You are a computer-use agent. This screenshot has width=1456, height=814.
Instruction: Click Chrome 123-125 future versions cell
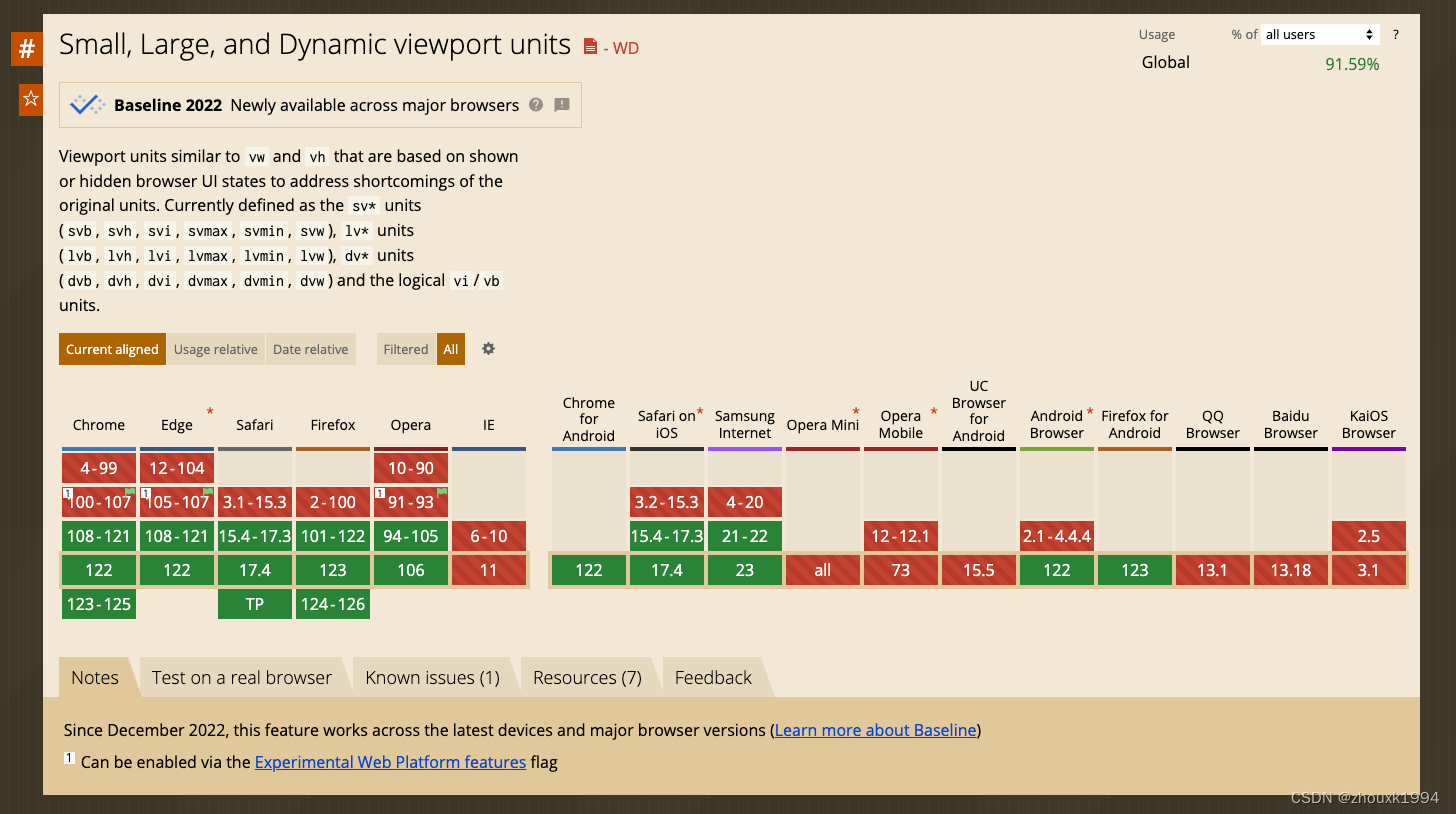[x=99, y=604]
